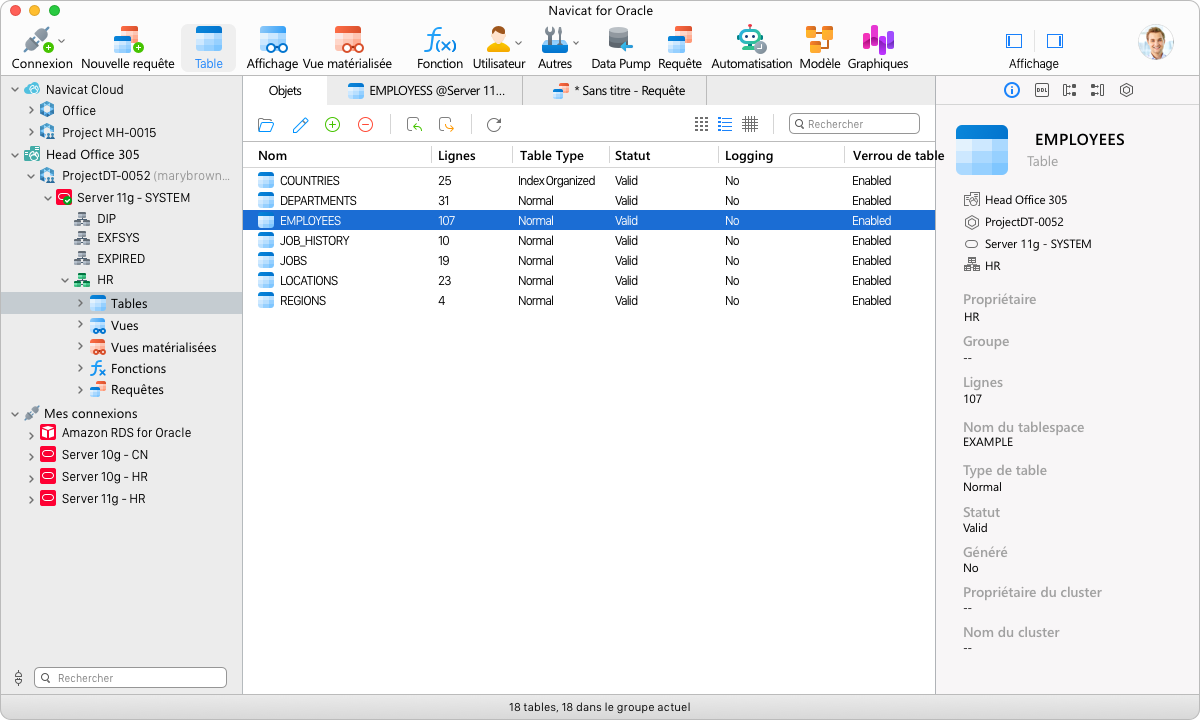Click the red delete table minus icon

(366, 124)
